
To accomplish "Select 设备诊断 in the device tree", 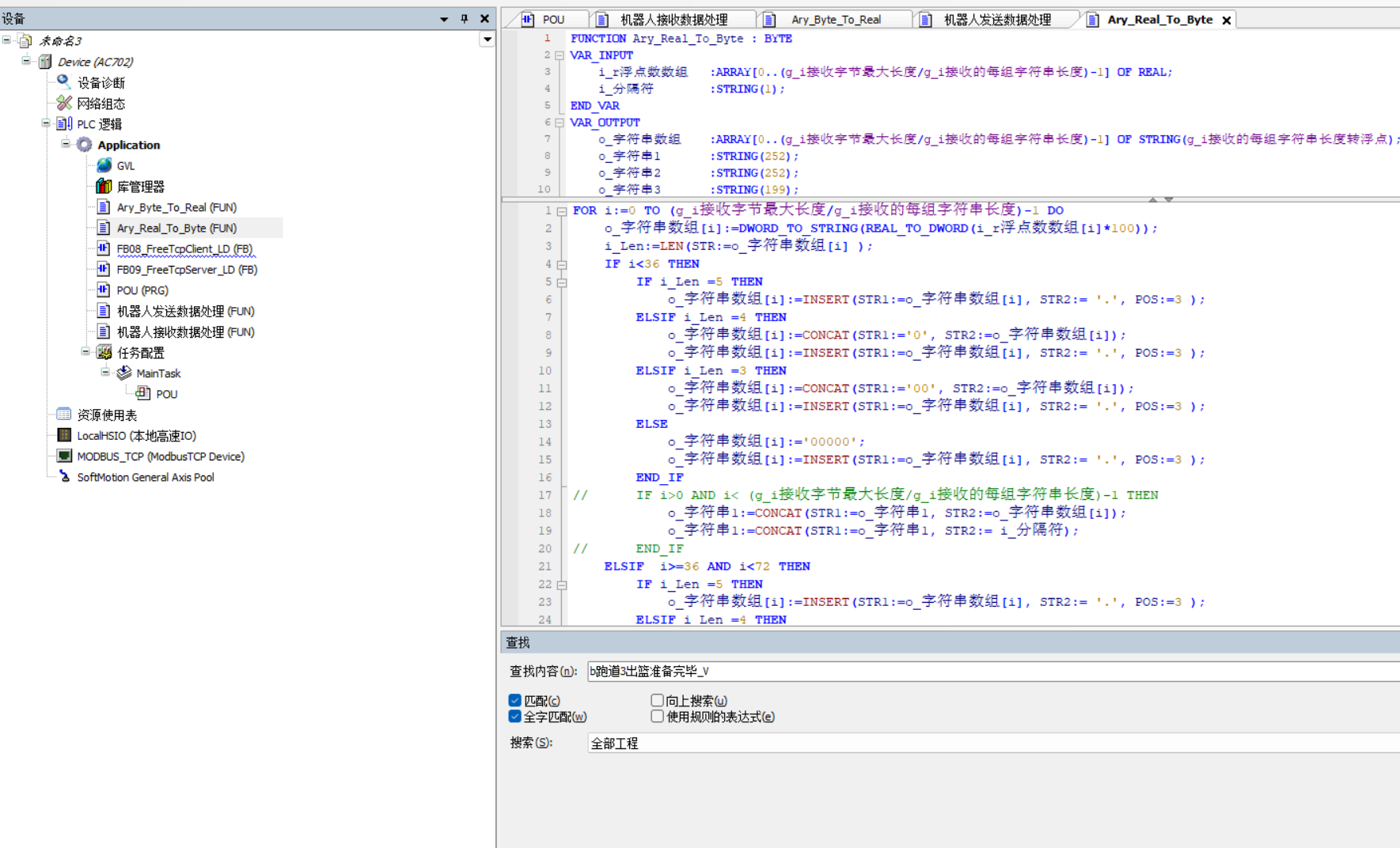I will 101,82.
